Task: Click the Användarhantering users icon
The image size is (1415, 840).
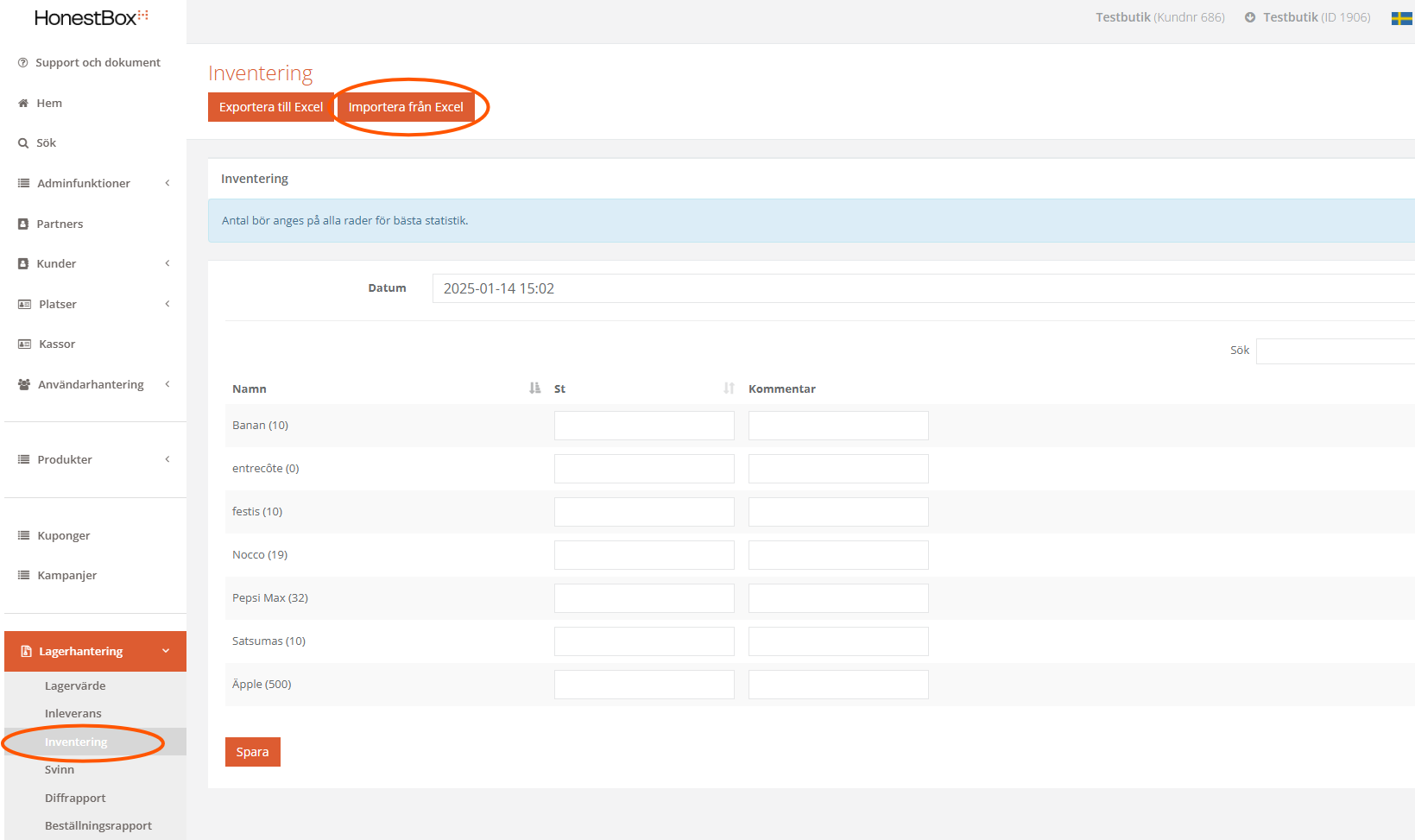Action: 24,385
